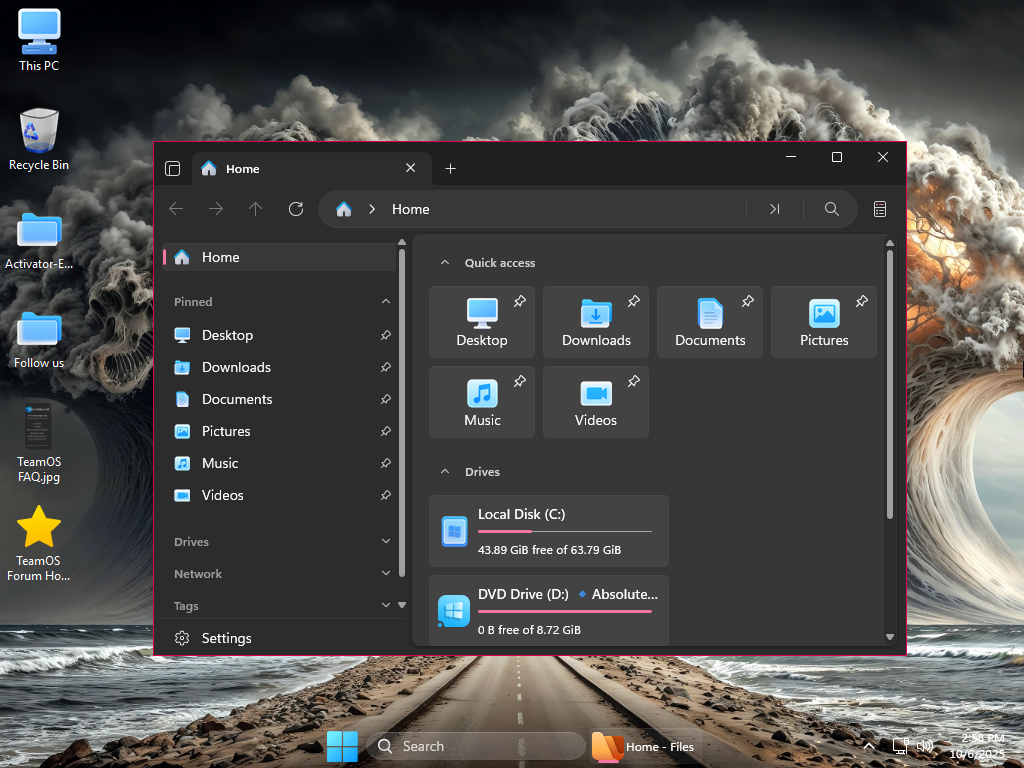The image size is (1024, 768).
Task: Collapse the Quick access section chevron
Action: click(x=445, y=263)
